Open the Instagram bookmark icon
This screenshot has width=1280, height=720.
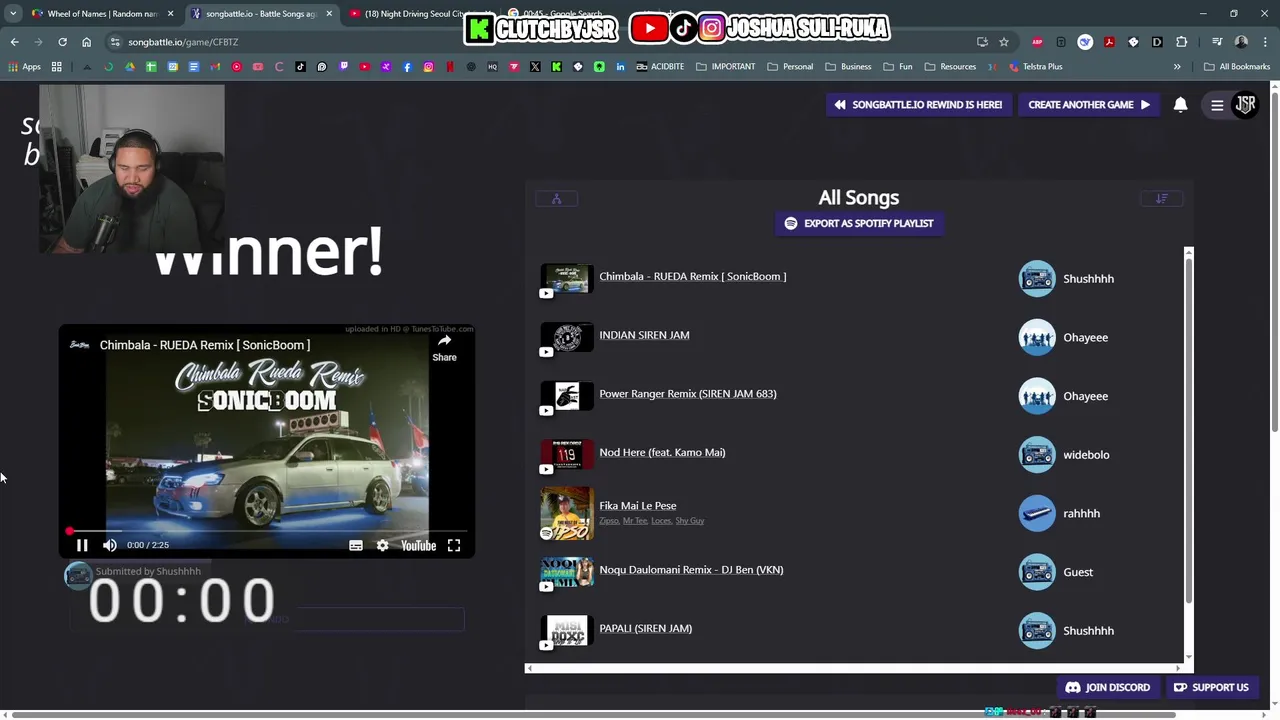point(428,66)
